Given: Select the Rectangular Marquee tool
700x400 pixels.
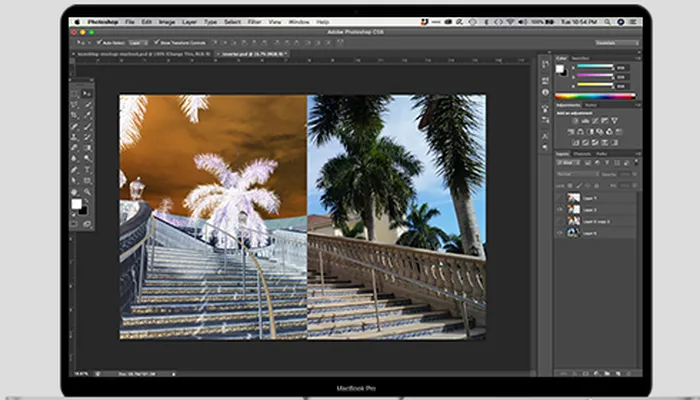Looking at the screenshot, I should click(x=75, y=94).
